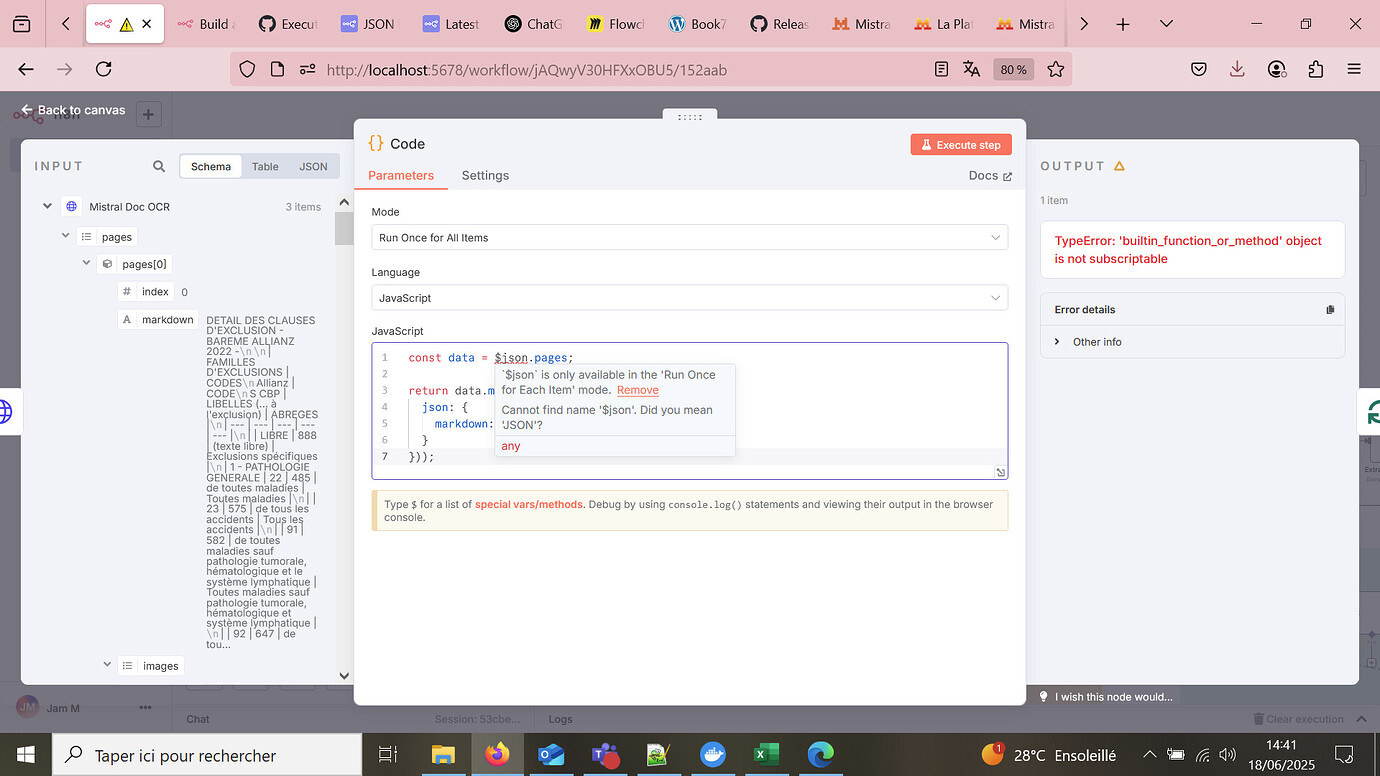The image size is (1380, 776).
Task: Open Firefox downloads via the toolbar icon
Action: click(1237, 68)
